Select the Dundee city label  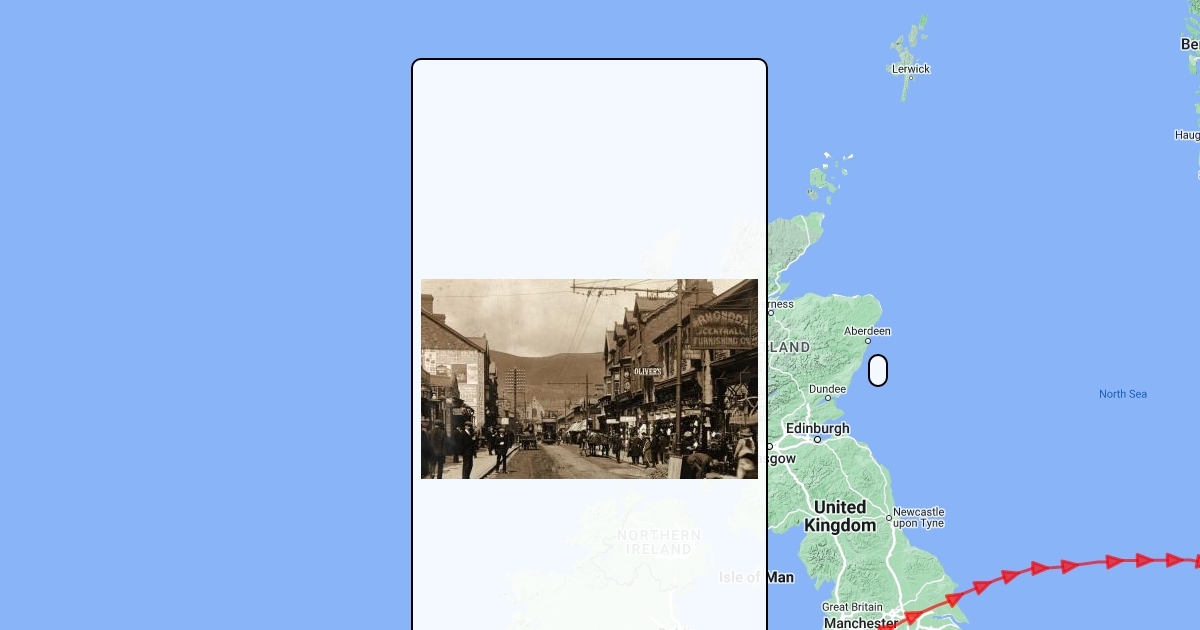(827, 389)
